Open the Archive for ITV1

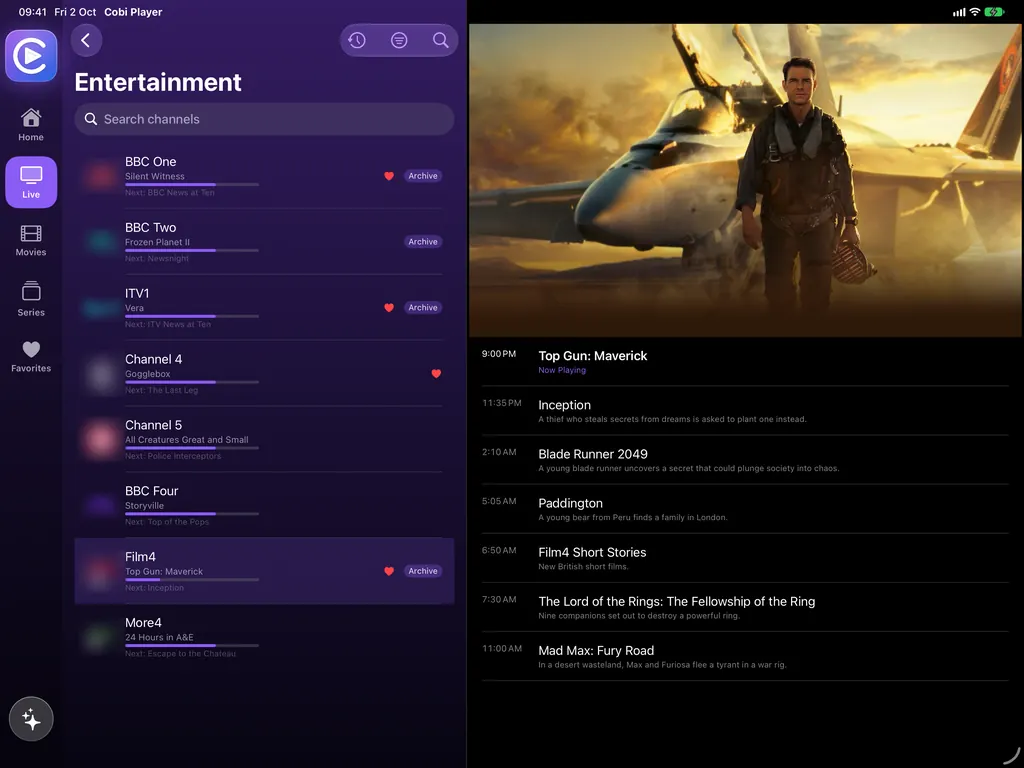423,308
